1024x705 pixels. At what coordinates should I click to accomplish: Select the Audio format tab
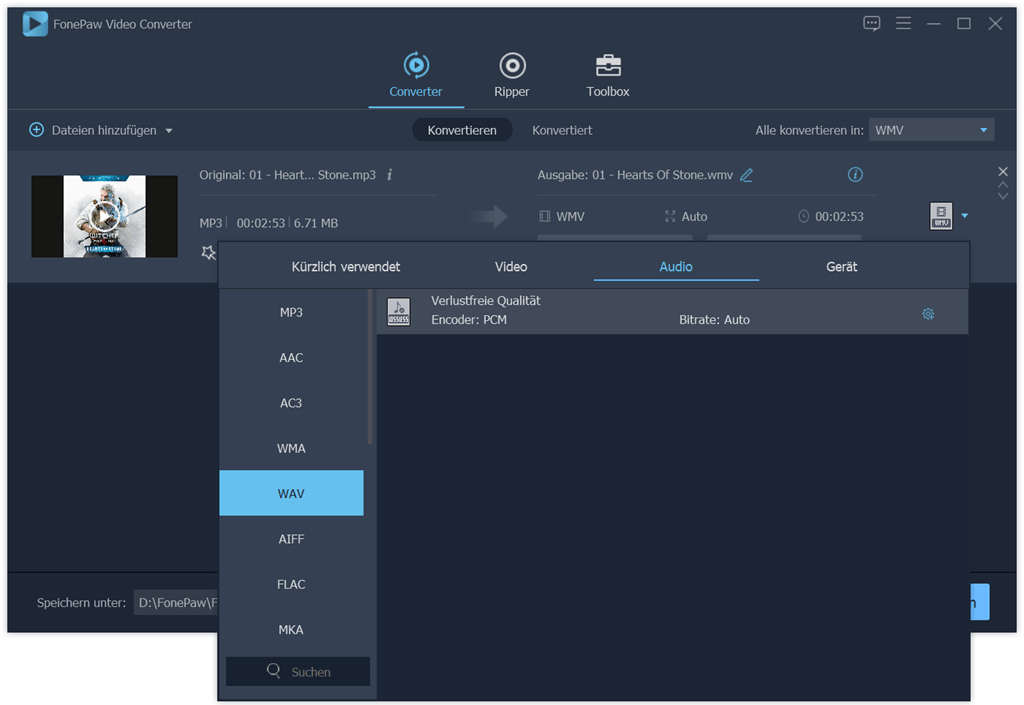point(676,266)
